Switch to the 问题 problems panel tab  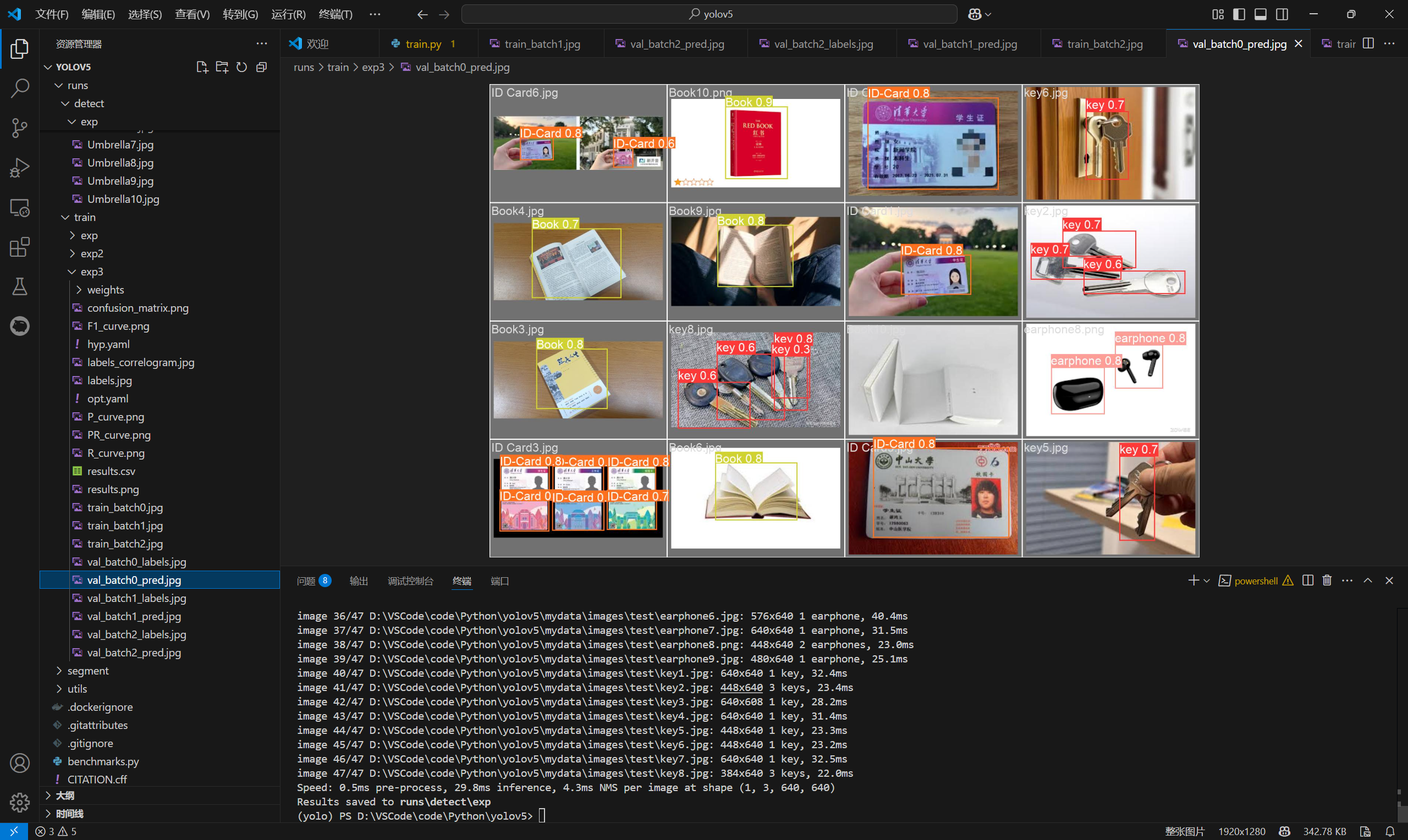pos(306,581)
